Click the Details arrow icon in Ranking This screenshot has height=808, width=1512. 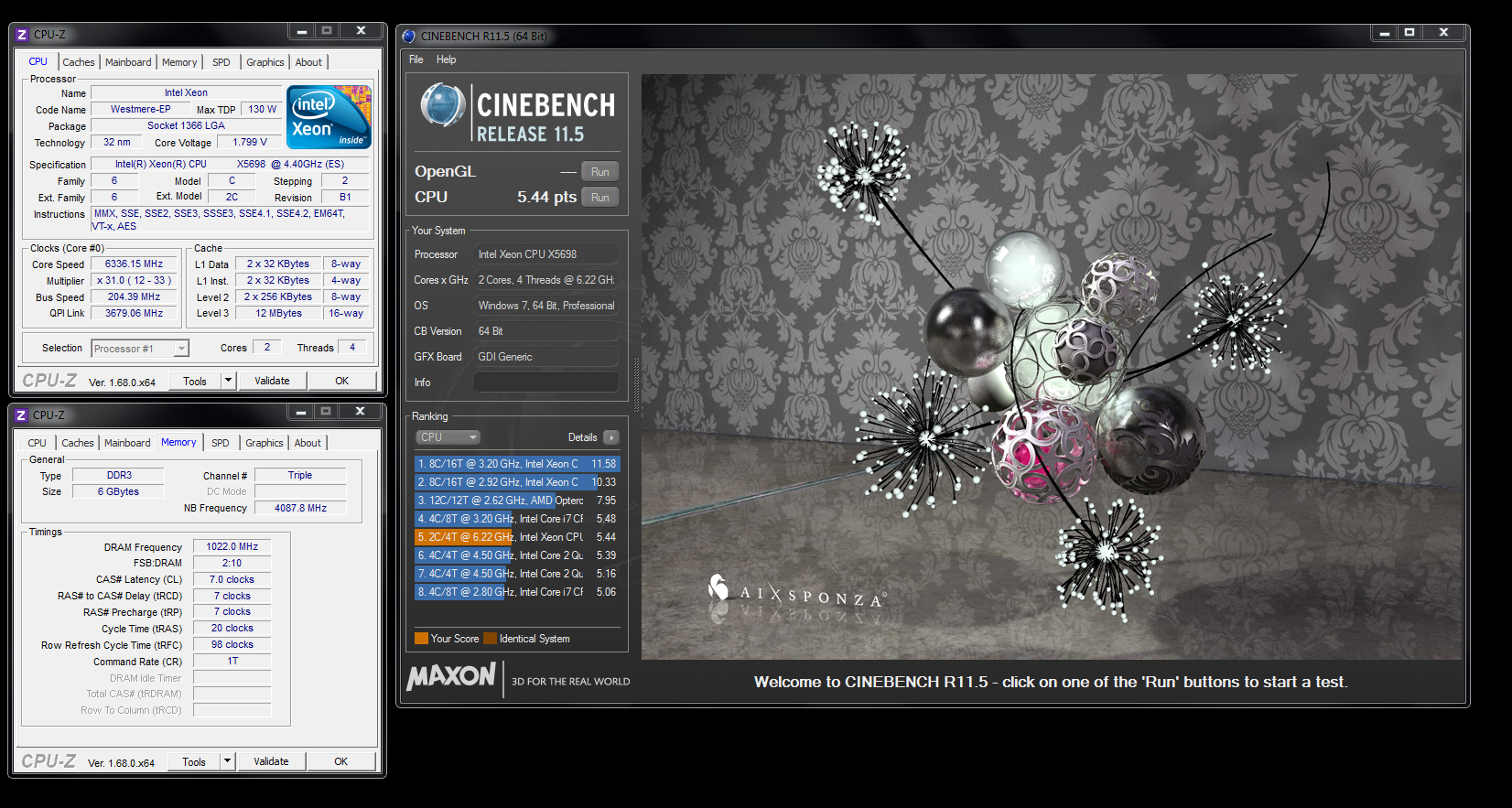tap(611, 437)
